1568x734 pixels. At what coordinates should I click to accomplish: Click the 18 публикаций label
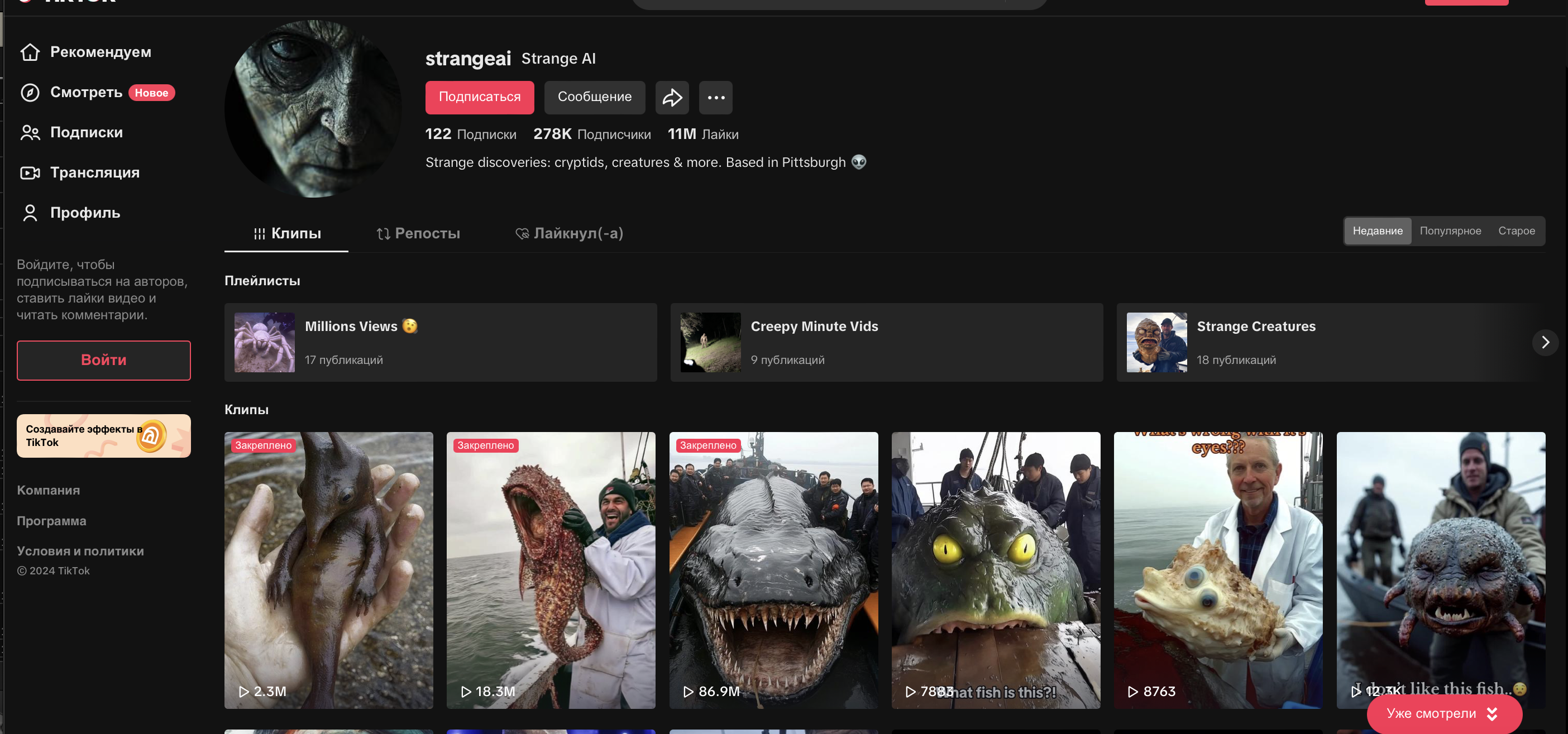click(1236, 361)
